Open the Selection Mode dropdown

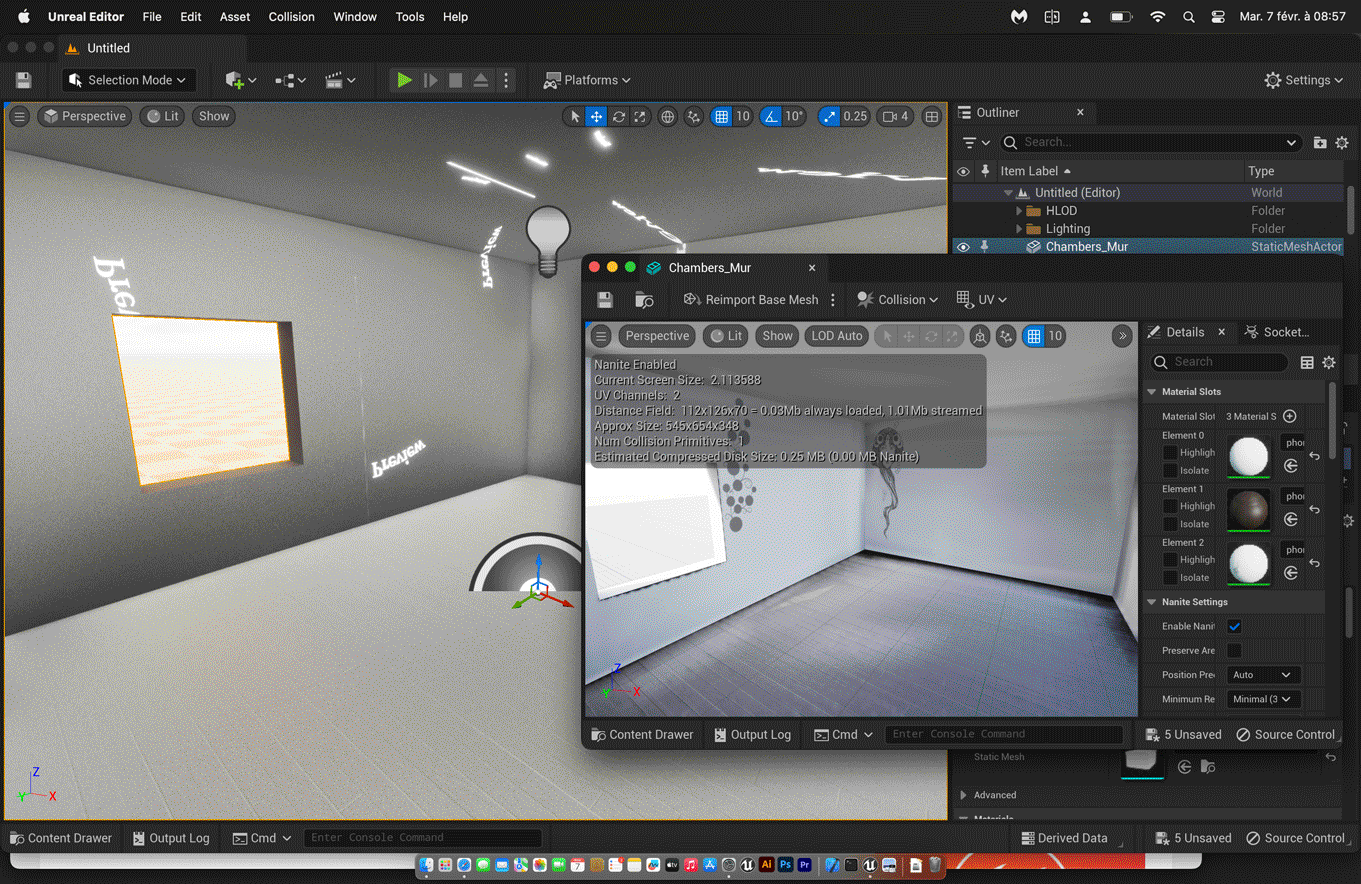129,80
